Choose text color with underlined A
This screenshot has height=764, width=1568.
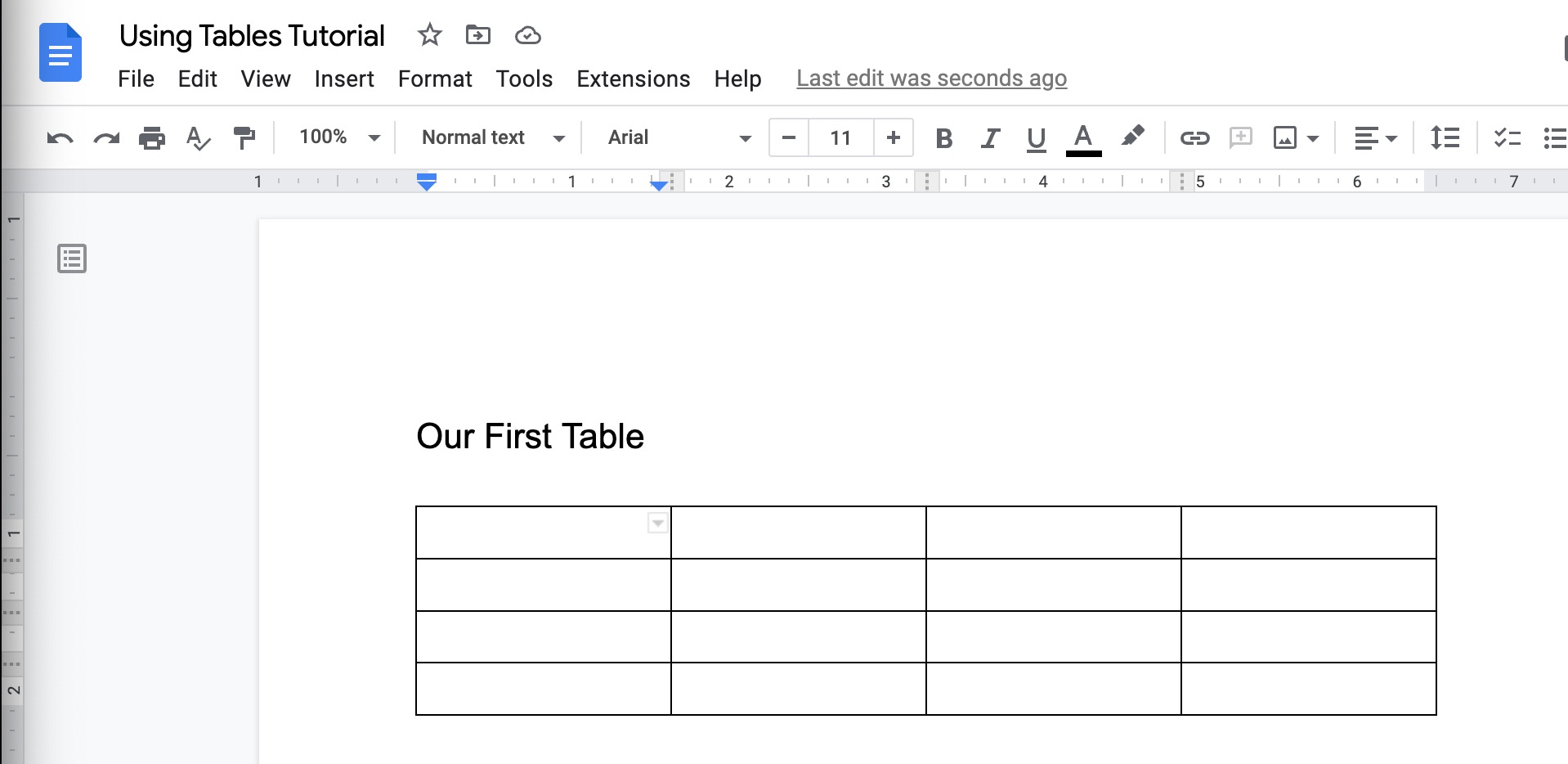(x=1083, y=139)
